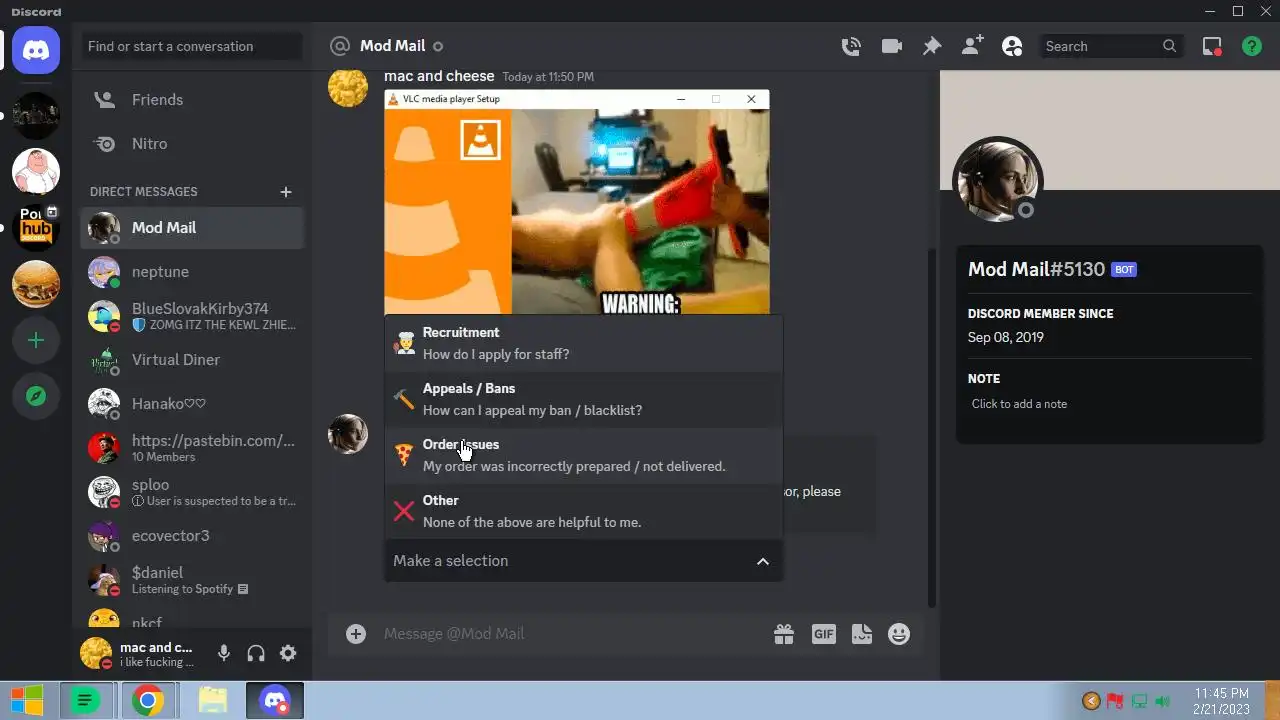This screenshot has width=1280, height=720.
Task: Open inbox icon in header
Action: point(1212,46)
